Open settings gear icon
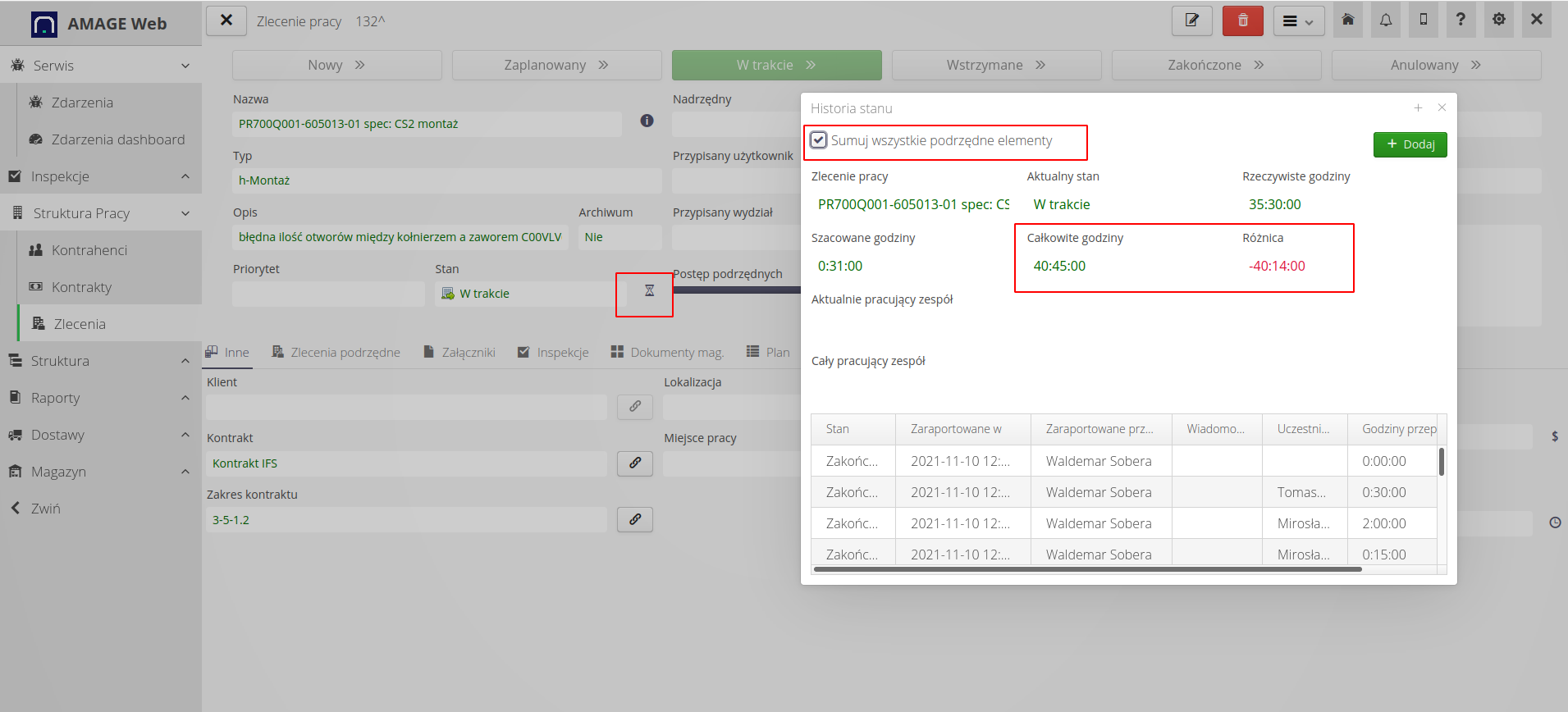1568x712 pixels. click(1498, 21)
